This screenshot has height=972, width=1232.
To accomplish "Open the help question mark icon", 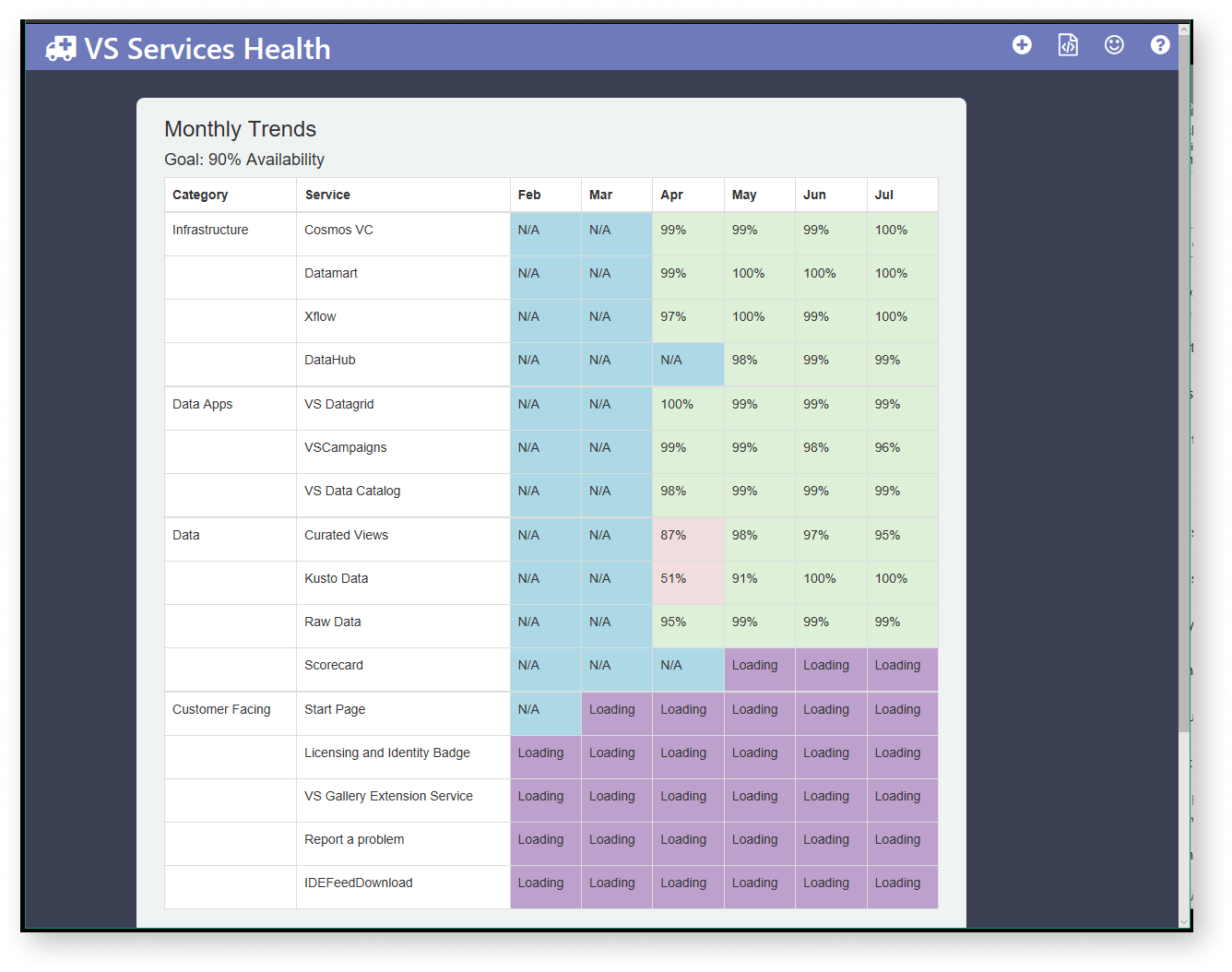I will (x=1160, y=45).
